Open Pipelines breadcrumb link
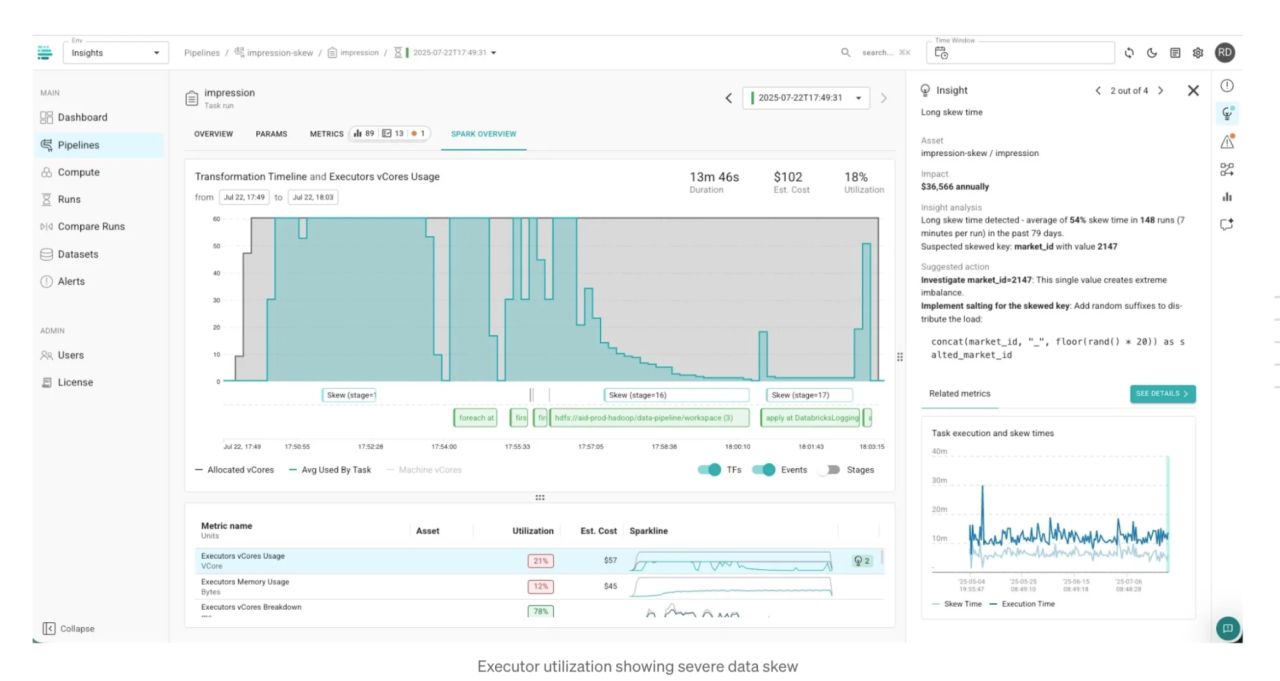Image resolution: width=1280 pixels, height=681 pixels. 201,53
